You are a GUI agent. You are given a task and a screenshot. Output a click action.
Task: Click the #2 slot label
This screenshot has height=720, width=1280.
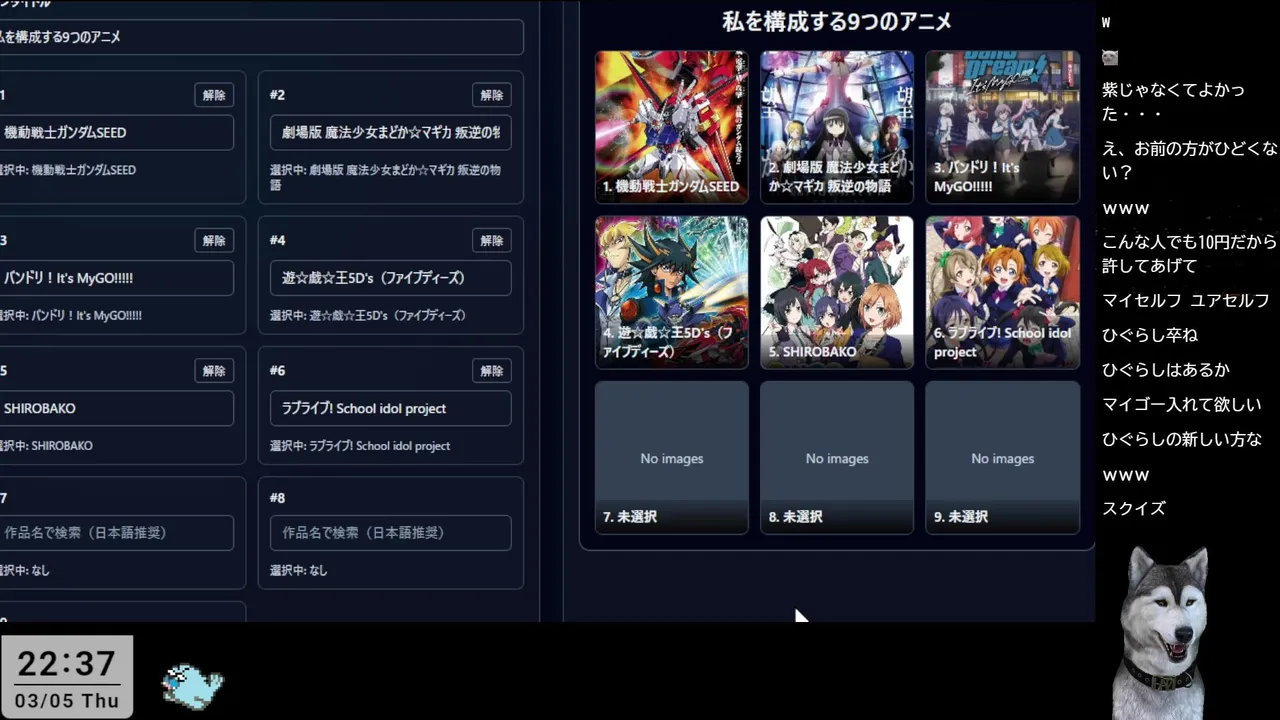277,95
